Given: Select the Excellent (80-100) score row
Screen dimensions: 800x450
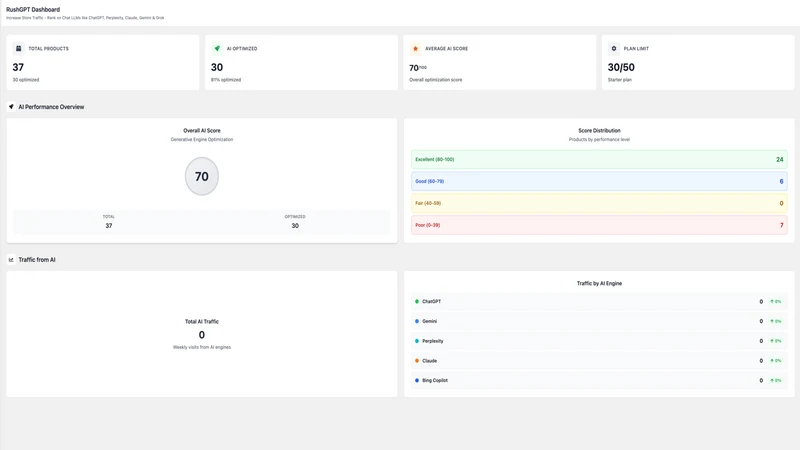Looking at the screenshot, I should coord(599,159).
